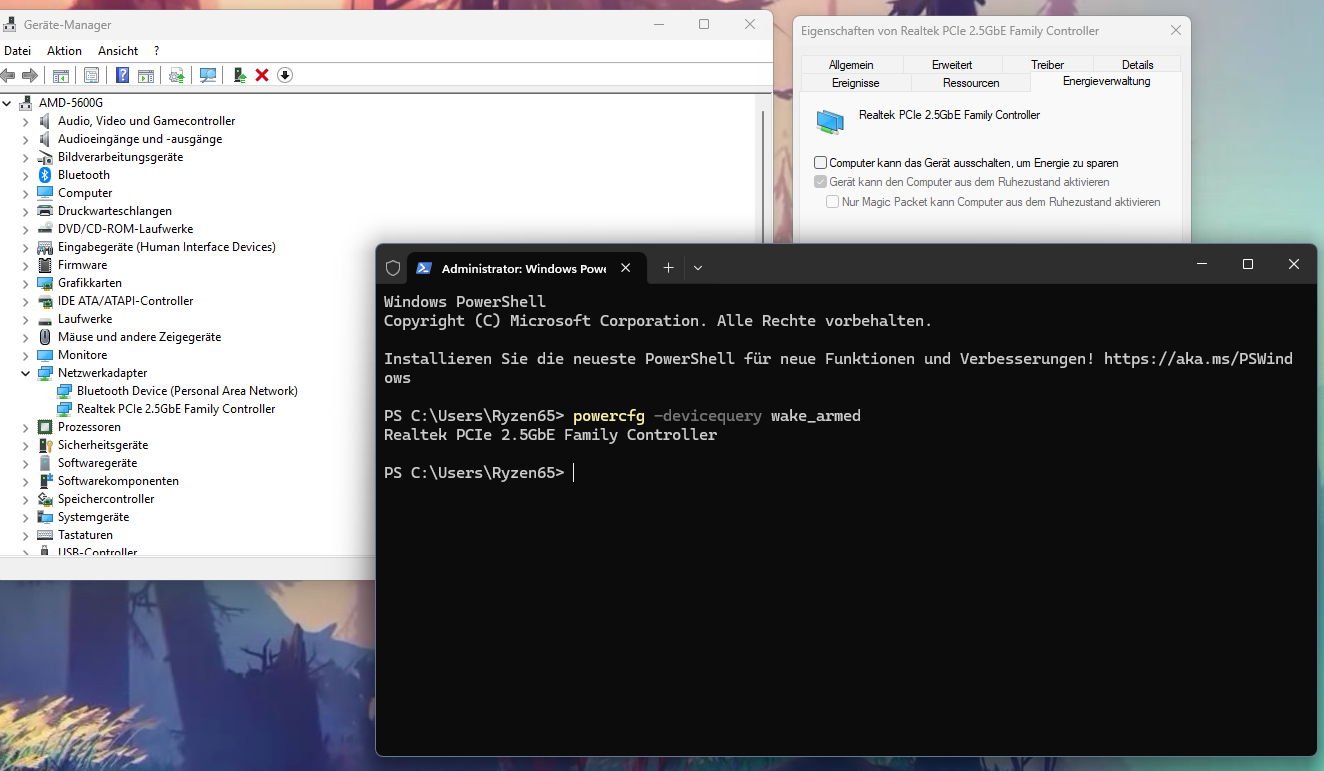Switch to the Treiber tab
This screenshot has height=771, width=1324.
click(1047, 65)
